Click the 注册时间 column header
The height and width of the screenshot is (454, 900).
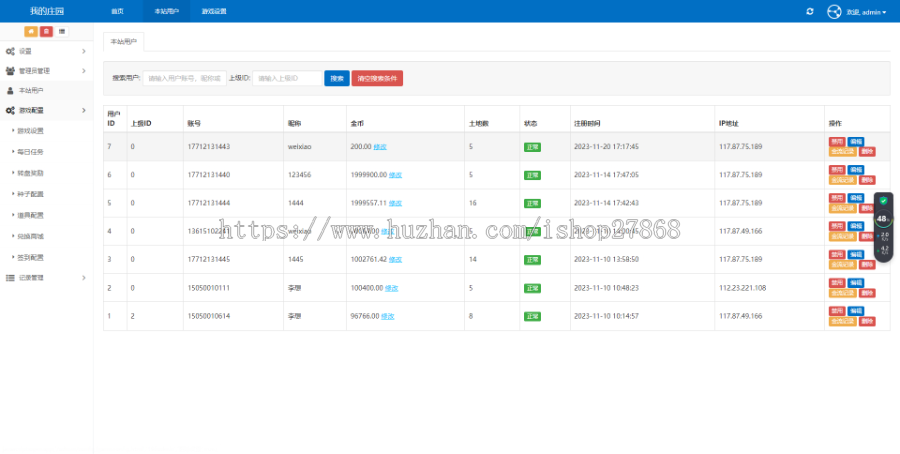pos(587,123)
